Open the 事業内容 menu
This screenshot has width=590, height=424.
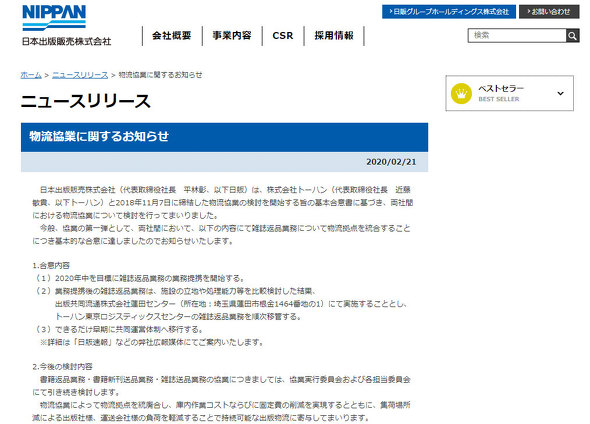[x=232, y=36]
